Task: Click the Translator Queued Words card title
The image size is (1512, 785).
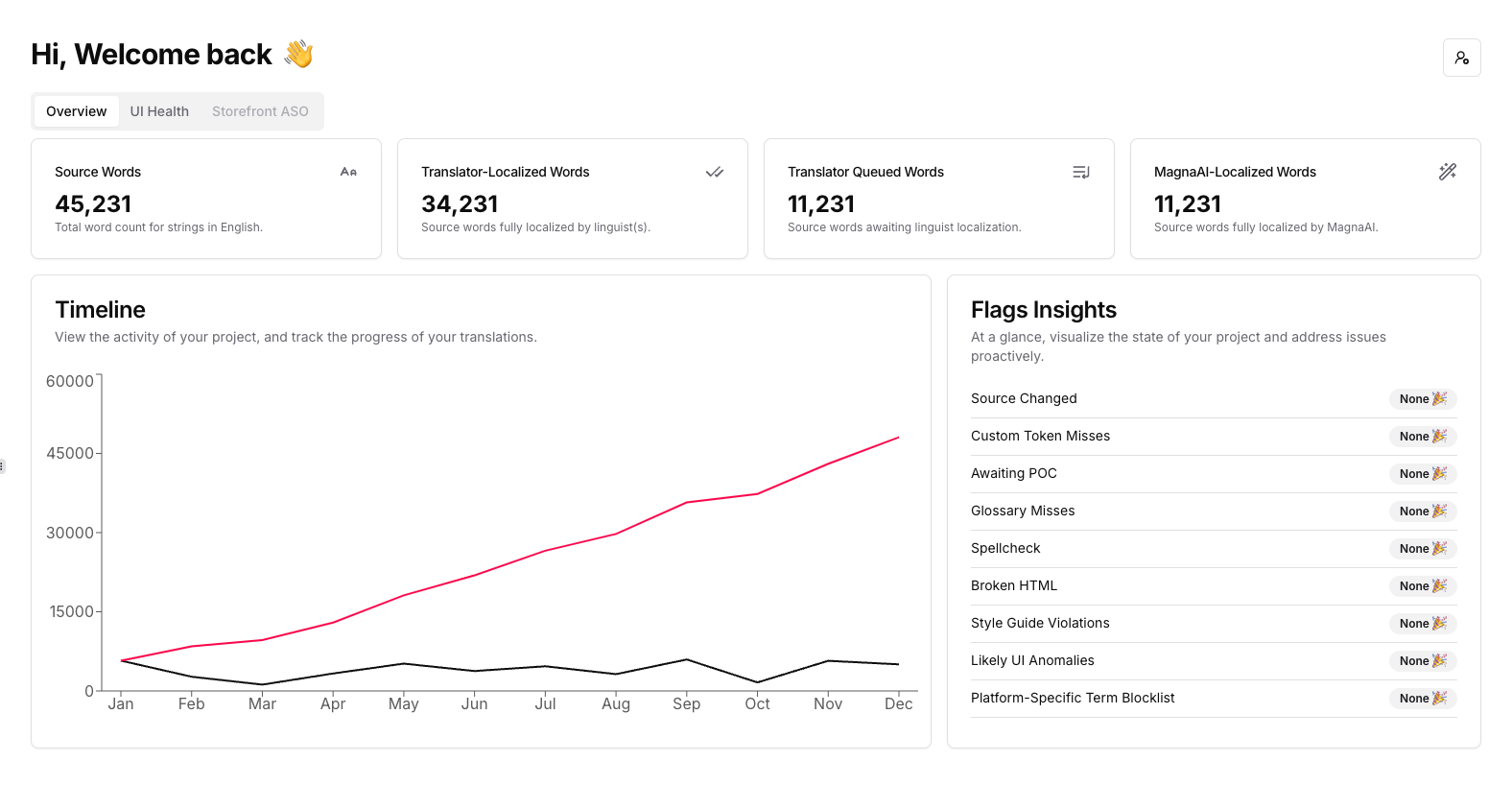Action: click(x=865, y=172)
